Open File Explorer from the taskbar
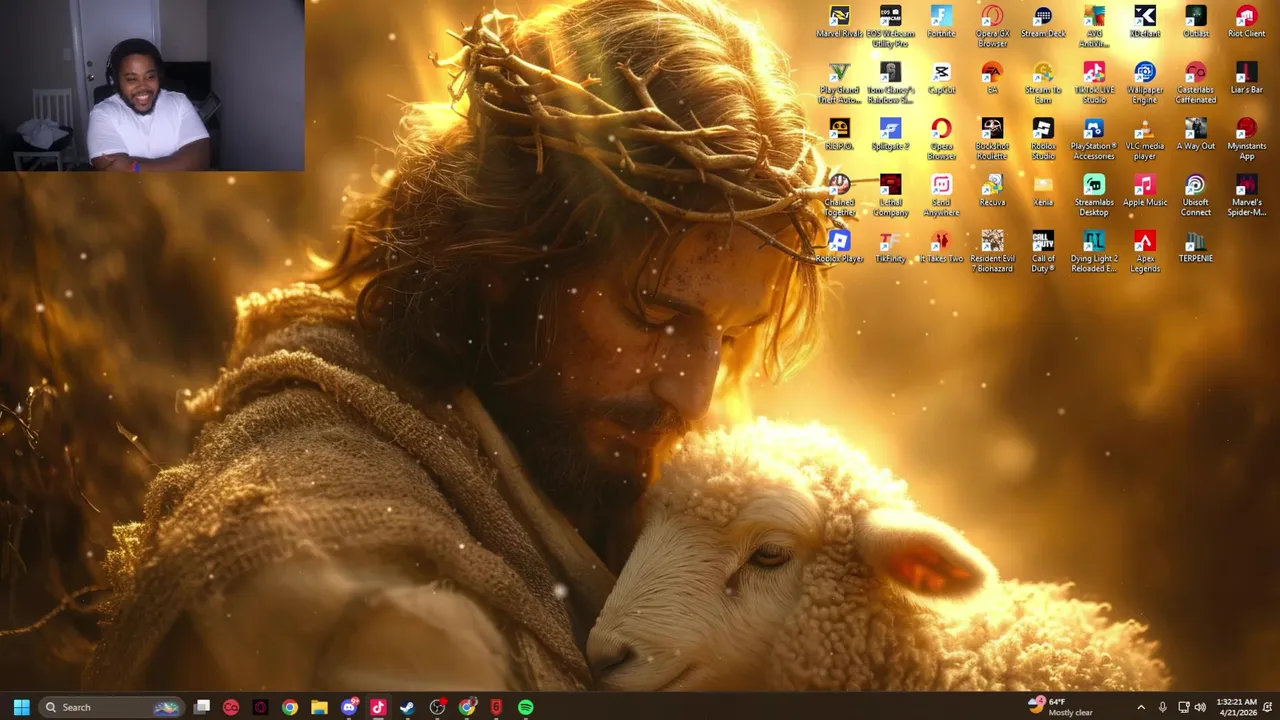This screenshot has width=1280, height=720. click(x=319, y=707)
